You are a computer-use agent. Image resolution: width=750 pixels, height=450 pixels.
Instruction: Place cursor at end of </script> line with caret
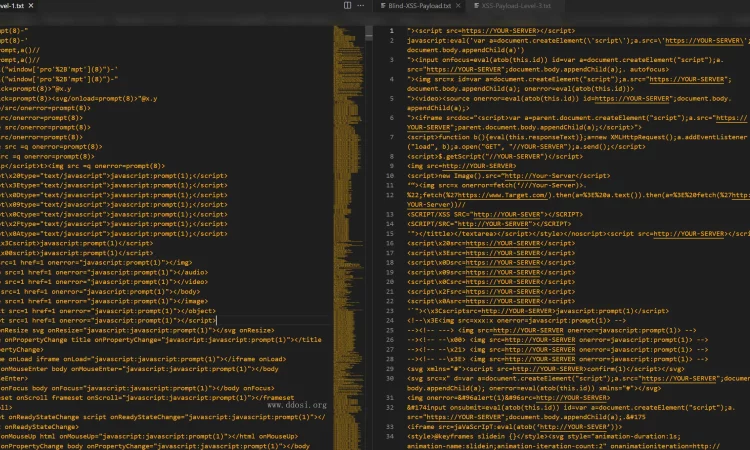point(216,320)
